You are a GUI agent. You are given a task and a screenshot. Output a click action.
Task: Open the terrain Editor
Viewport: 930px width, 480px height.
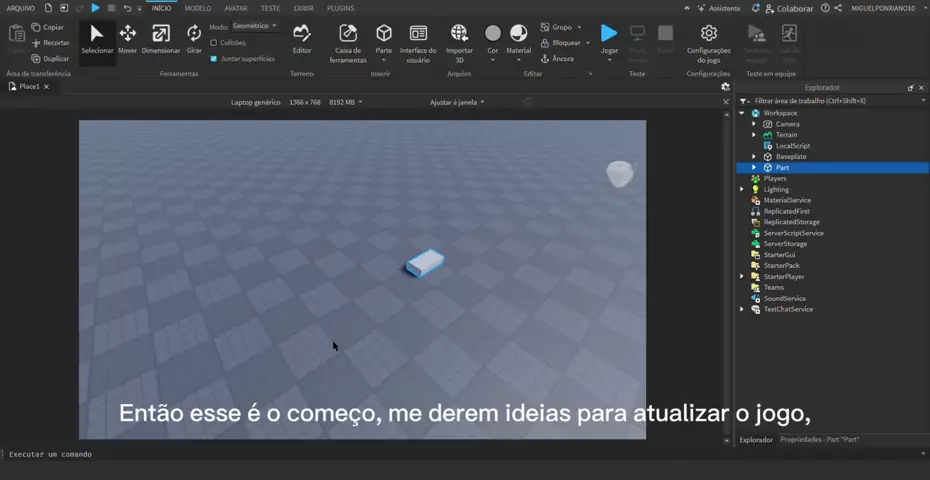[301, 38]
